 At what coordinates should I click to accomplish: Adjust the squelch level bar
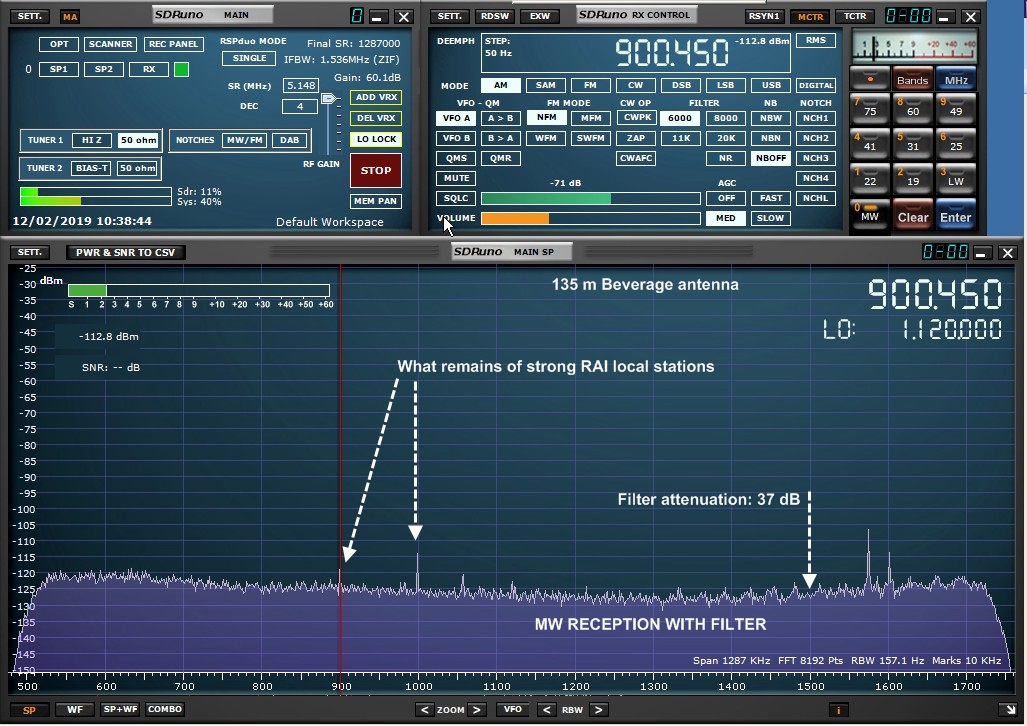[x=590, y=198]
